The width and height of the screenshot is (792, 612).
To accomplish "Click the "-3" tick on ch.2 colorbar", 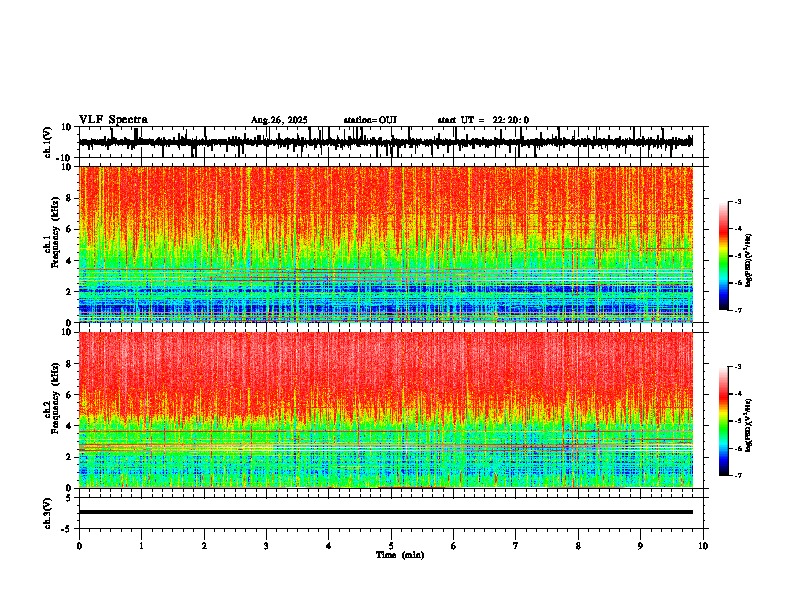I will coord(738,367).
